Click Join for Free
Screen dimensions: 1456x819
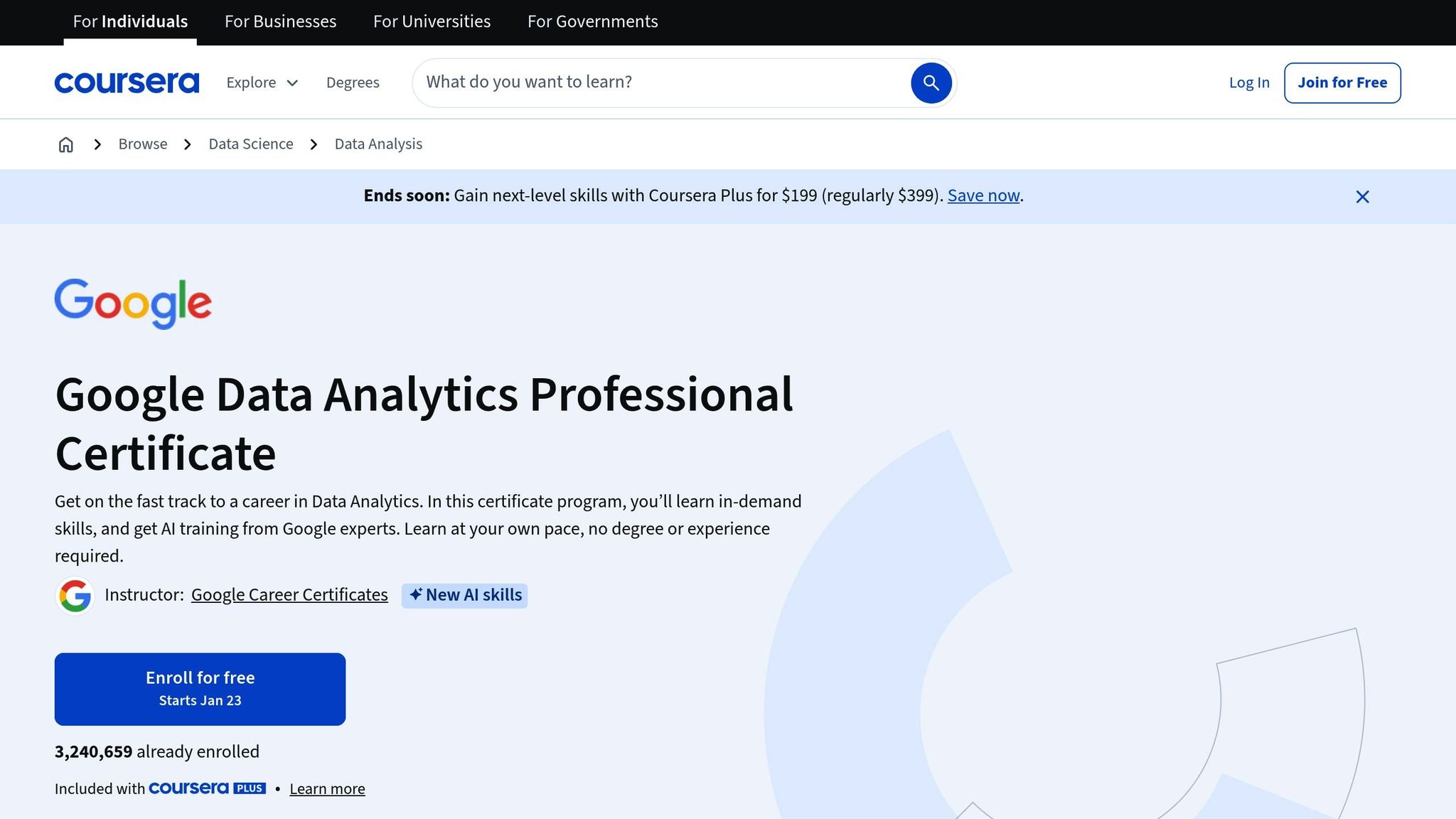coord(1342,82)
